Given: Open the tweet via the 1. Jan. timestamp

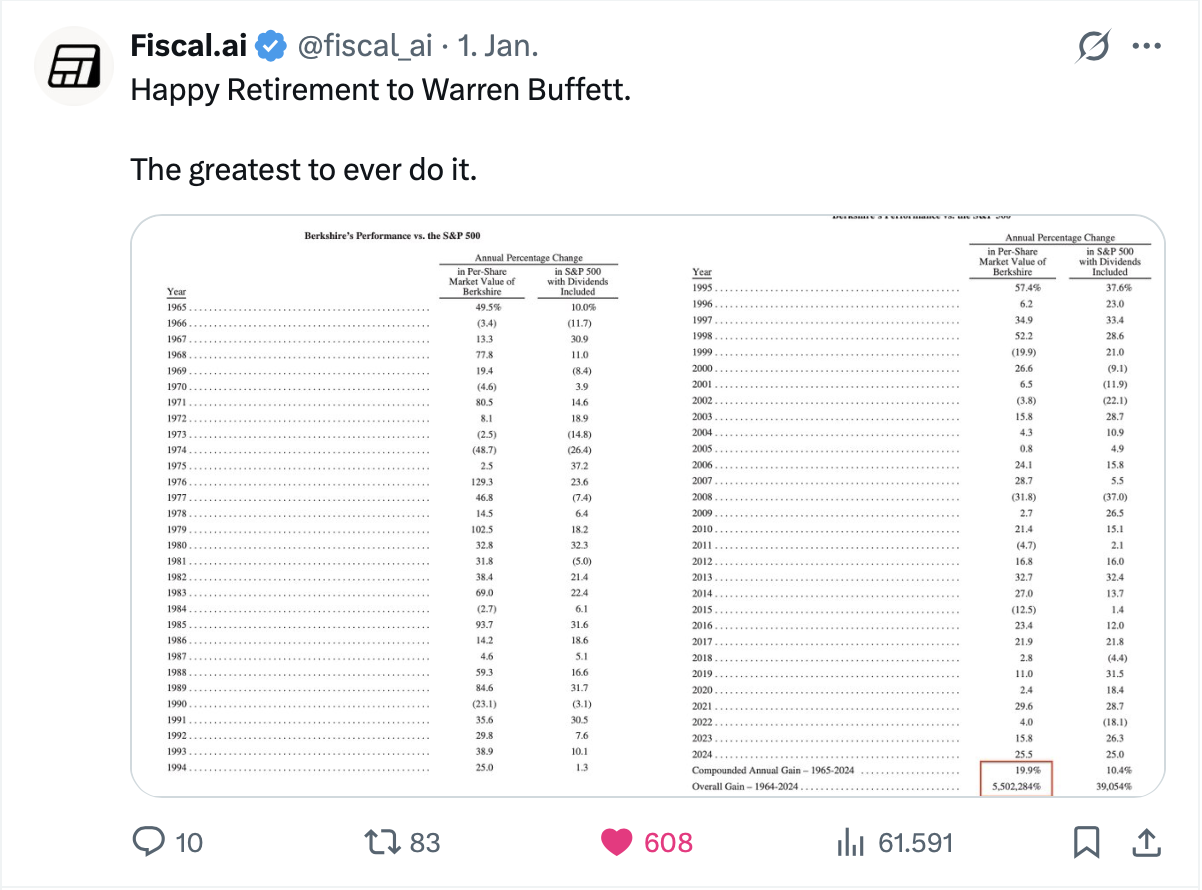Looking at the screenshot, I should [497, 46].
